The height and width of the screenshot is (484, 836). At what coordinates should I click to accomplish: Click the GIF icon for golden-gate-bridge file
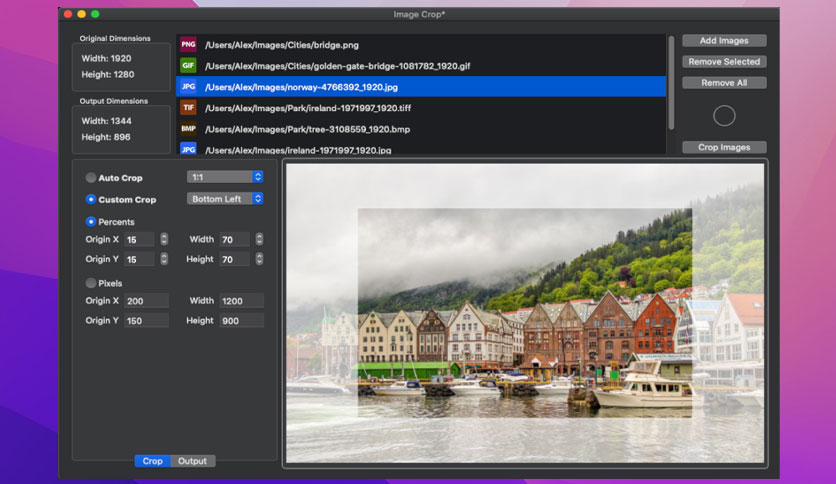[x=188, y=65]
